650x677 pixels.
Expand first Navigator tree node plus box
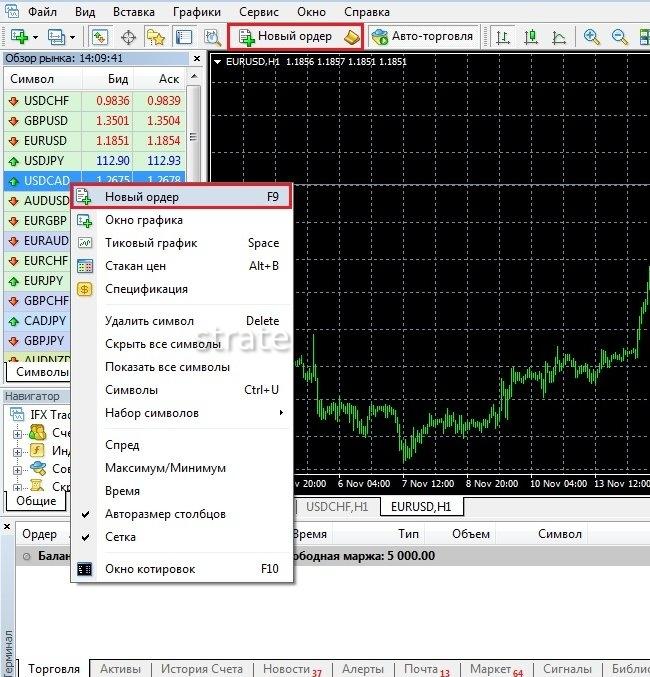pos(18,433)
